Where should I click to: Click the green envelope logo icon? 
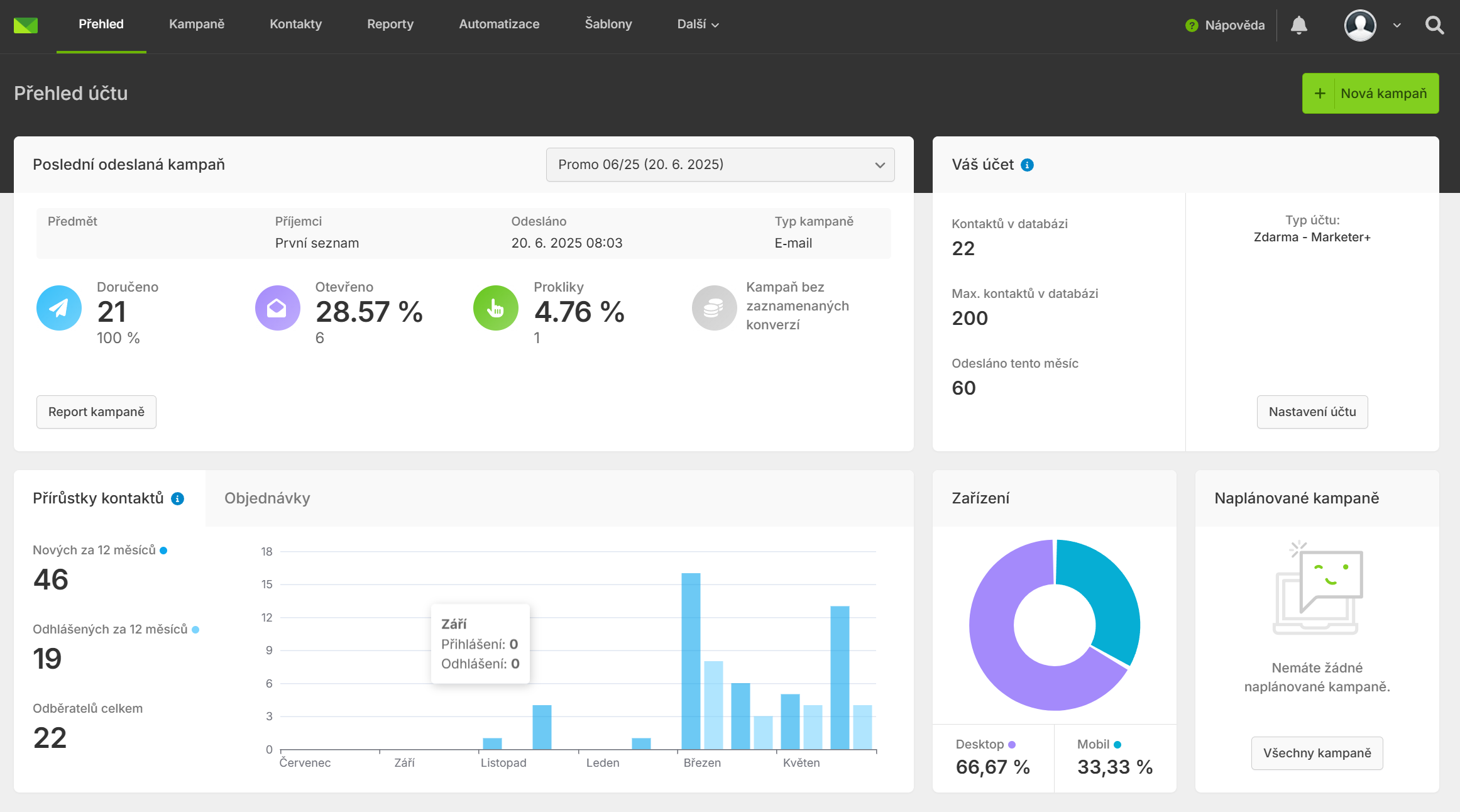click(26, 25)
